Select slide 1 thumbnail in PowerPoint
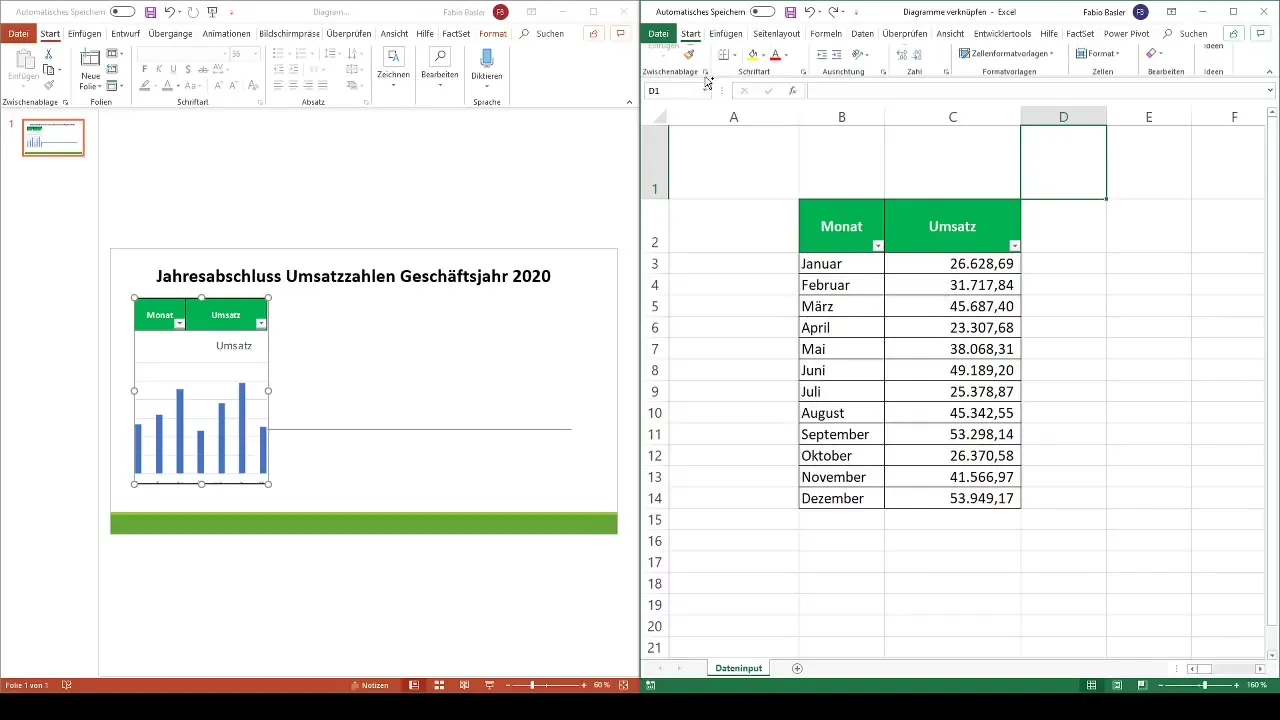 (x=53, y=138)
